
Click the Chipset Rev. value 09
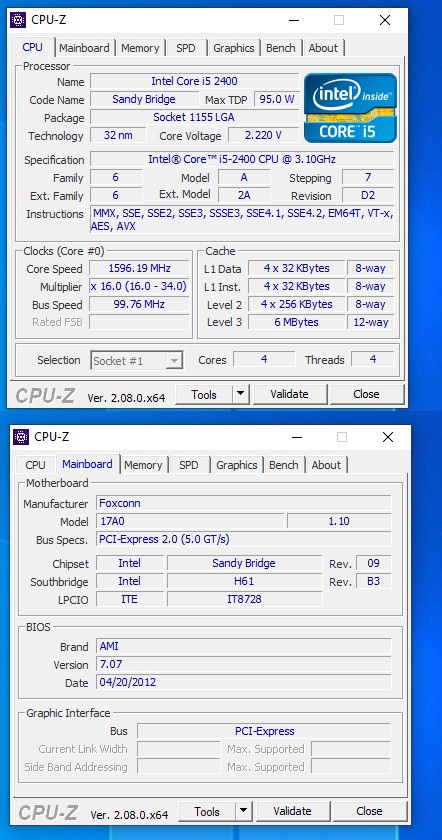point(373,563)
